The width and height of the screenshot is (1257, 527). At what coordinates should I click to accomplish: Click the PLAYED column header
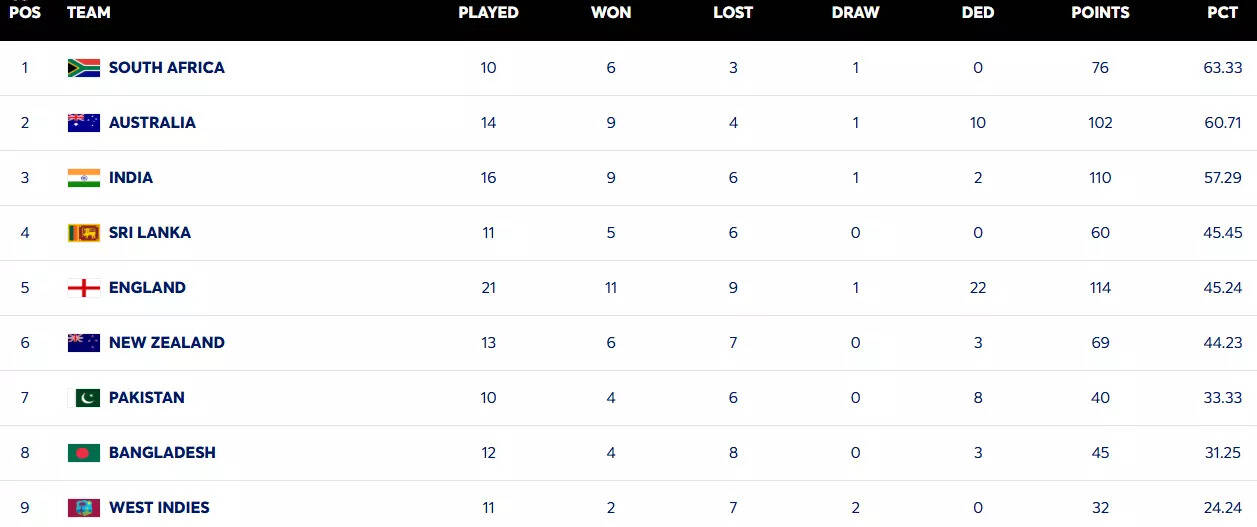pos(488,13)
